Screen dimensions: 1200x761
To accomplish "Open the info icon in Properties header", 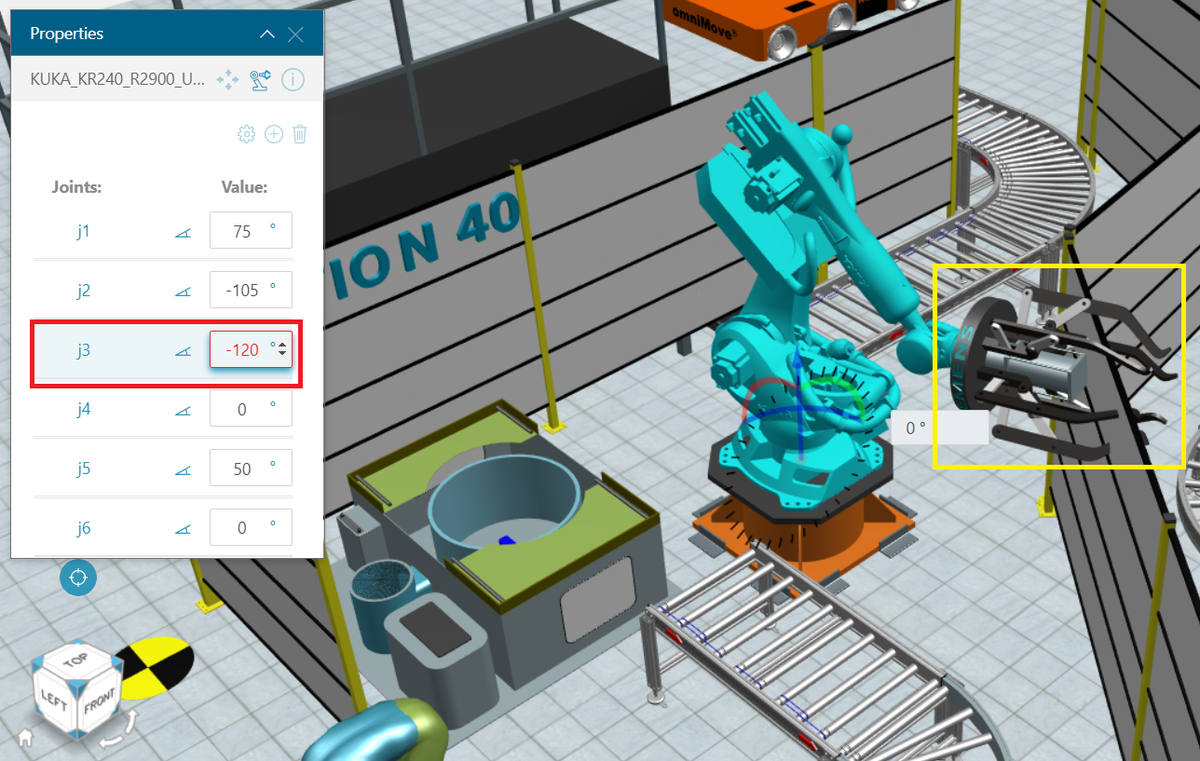I will click(x=292, y=80).
